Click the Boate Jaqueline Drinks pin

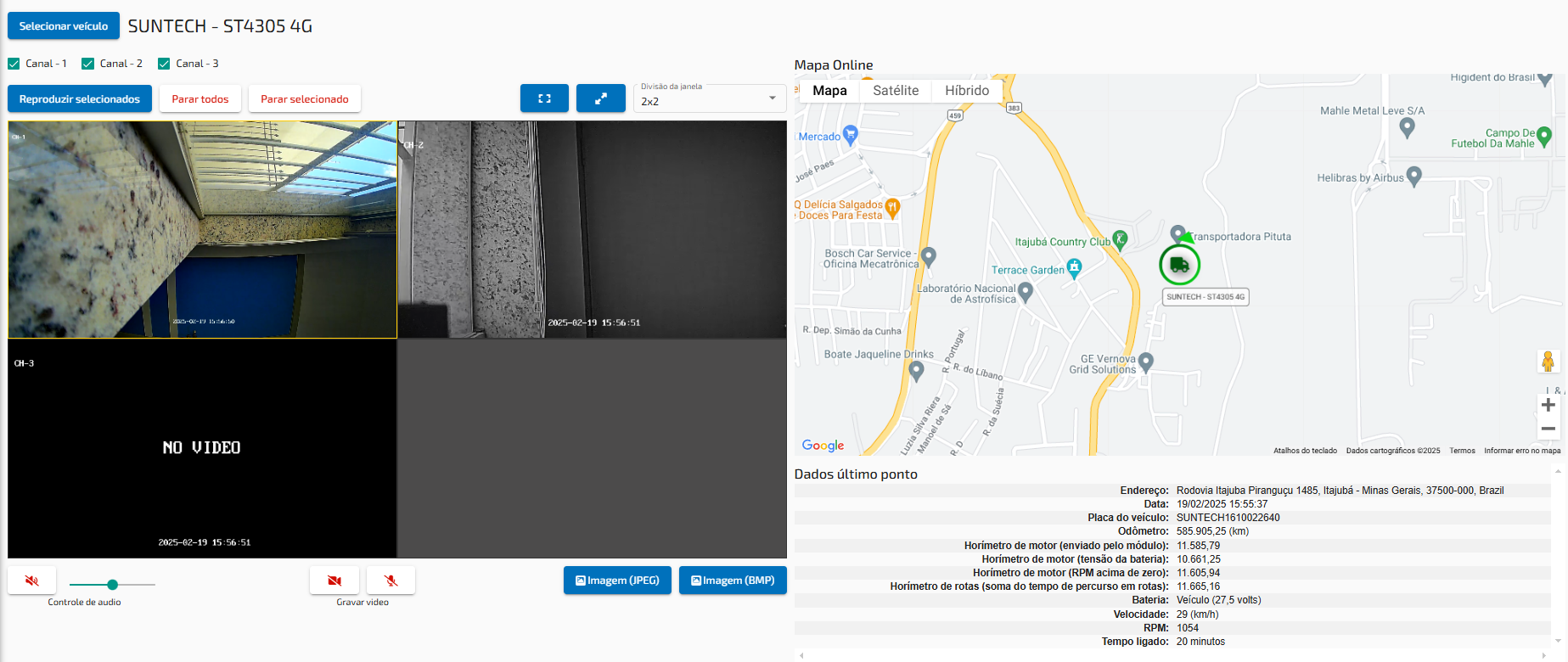tap(916, 370)
